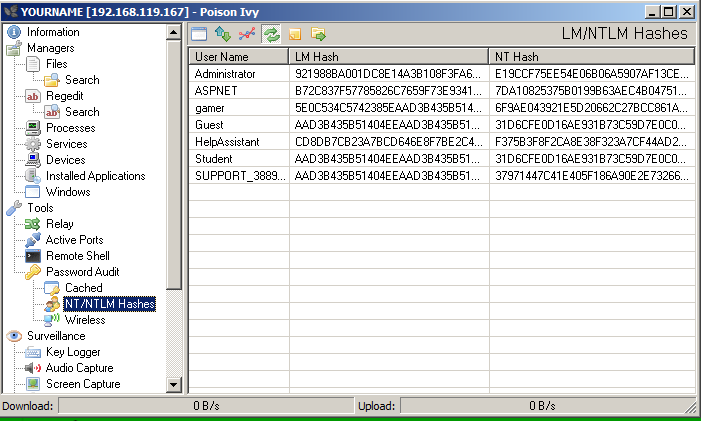The image size is (701, 421).
Task: Sort by the NT Hash column header
Action: point(592,57)
